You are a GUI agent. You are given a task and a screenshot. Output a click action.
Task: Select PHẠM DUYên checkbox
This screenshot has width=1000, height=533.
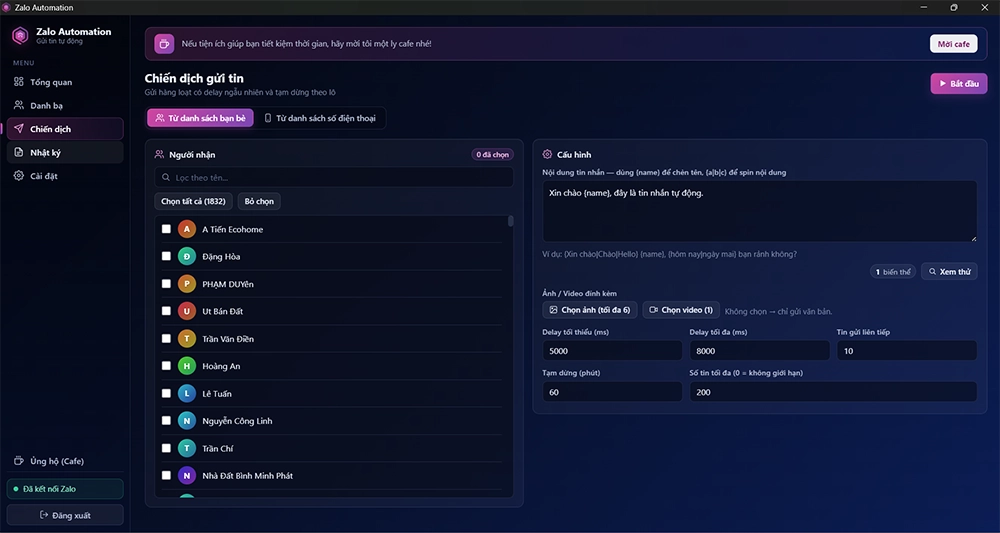(x=166, y=284)
